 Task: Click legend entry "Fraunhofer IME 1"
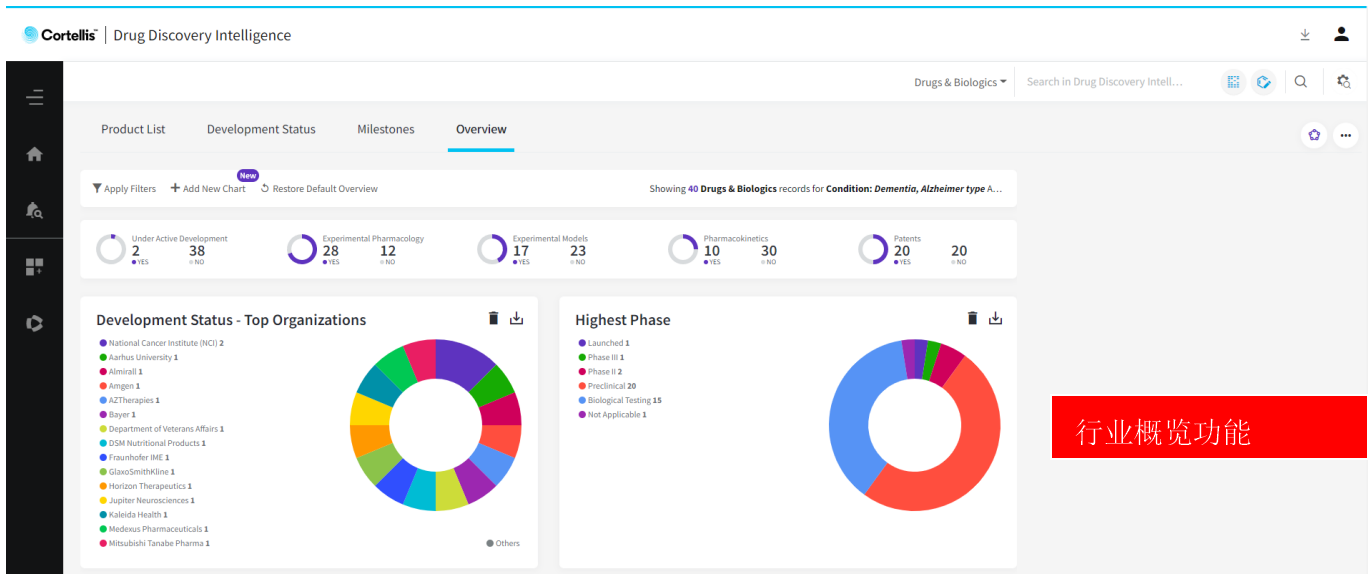(133, 457)
